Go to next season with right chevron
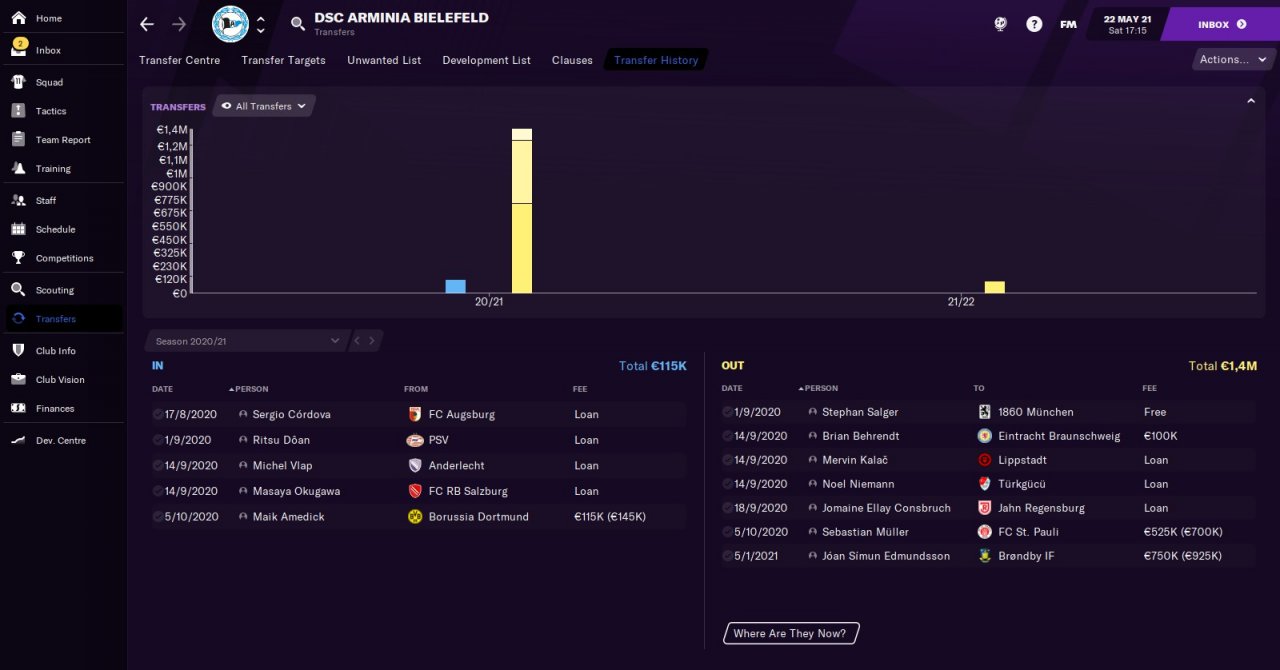Image resolution: width=1280 pixels, height=670 pixels. click(x=372, y=341)
